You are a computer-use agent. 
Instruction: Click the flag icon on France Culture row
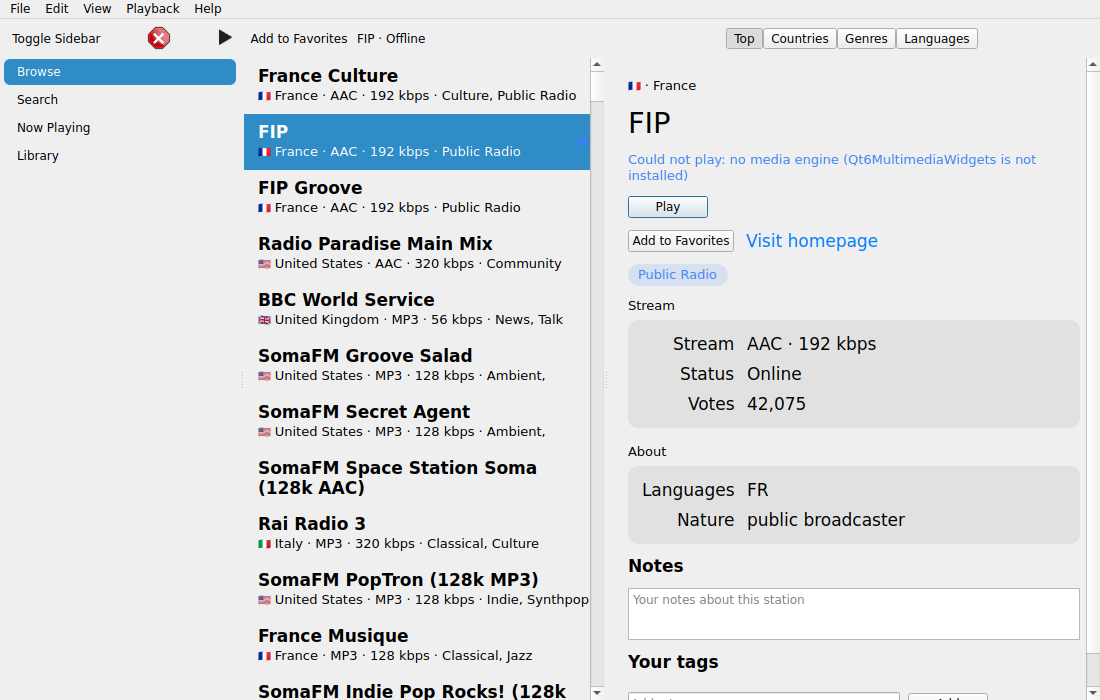(x=264, y=95)
